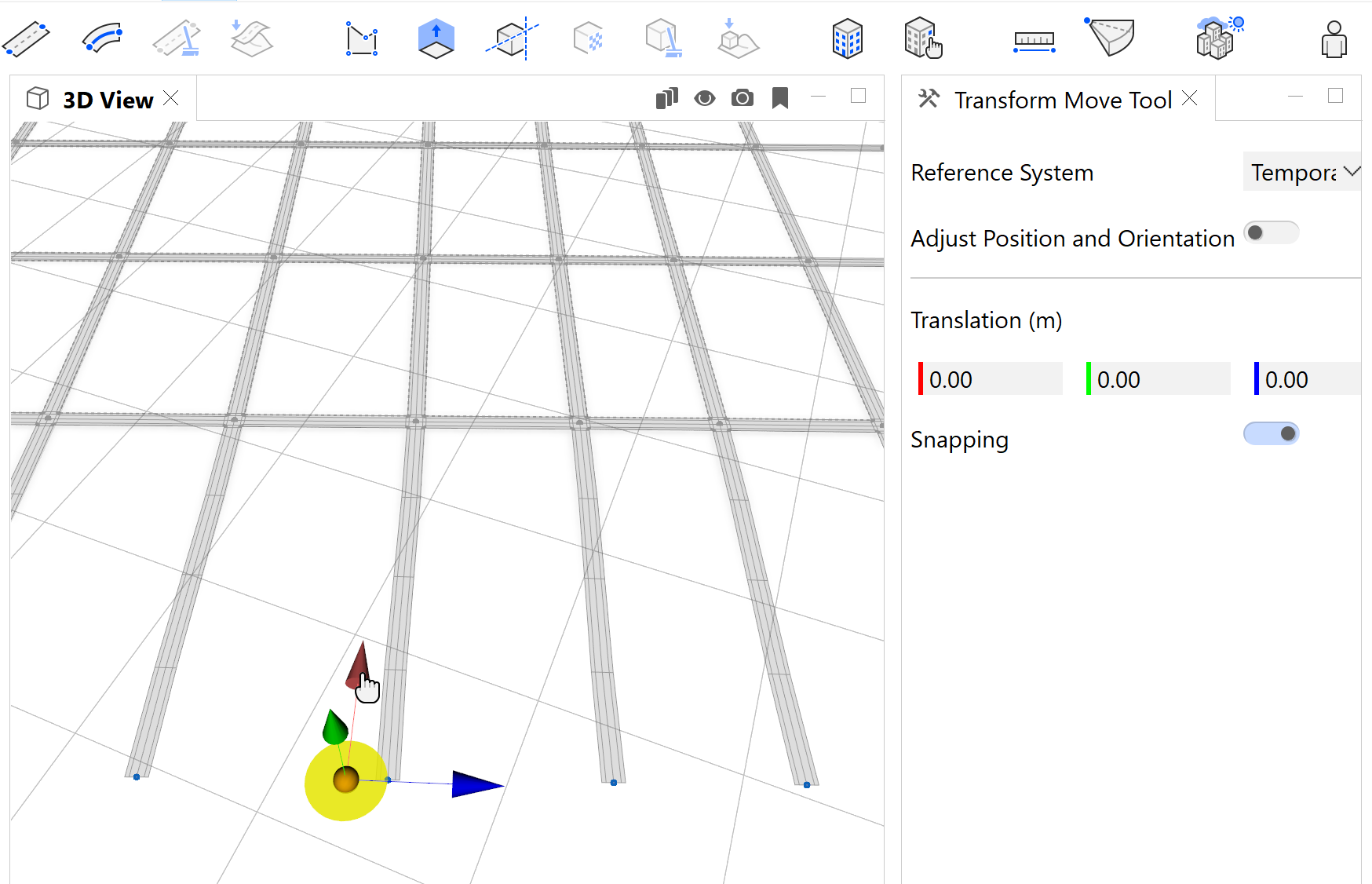Edit the red translation value field
This screenshot has width=1372, height=884.
tap(989, 378)
